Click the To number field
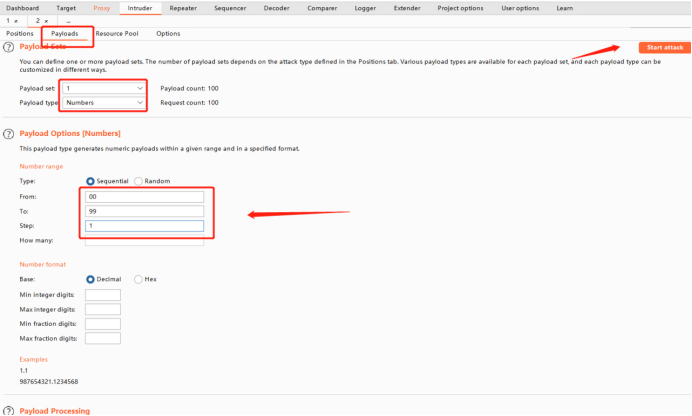 click(x=144, y=211)
